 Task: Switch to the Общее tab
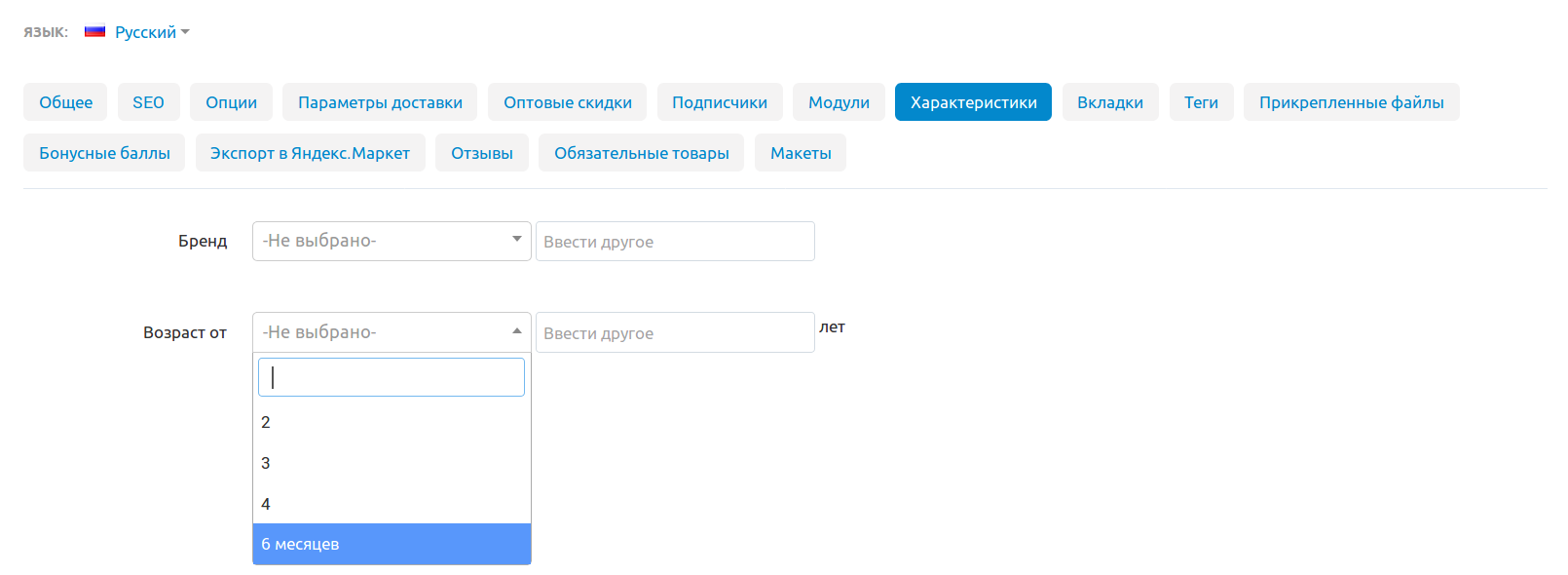(x=66, y=102)
